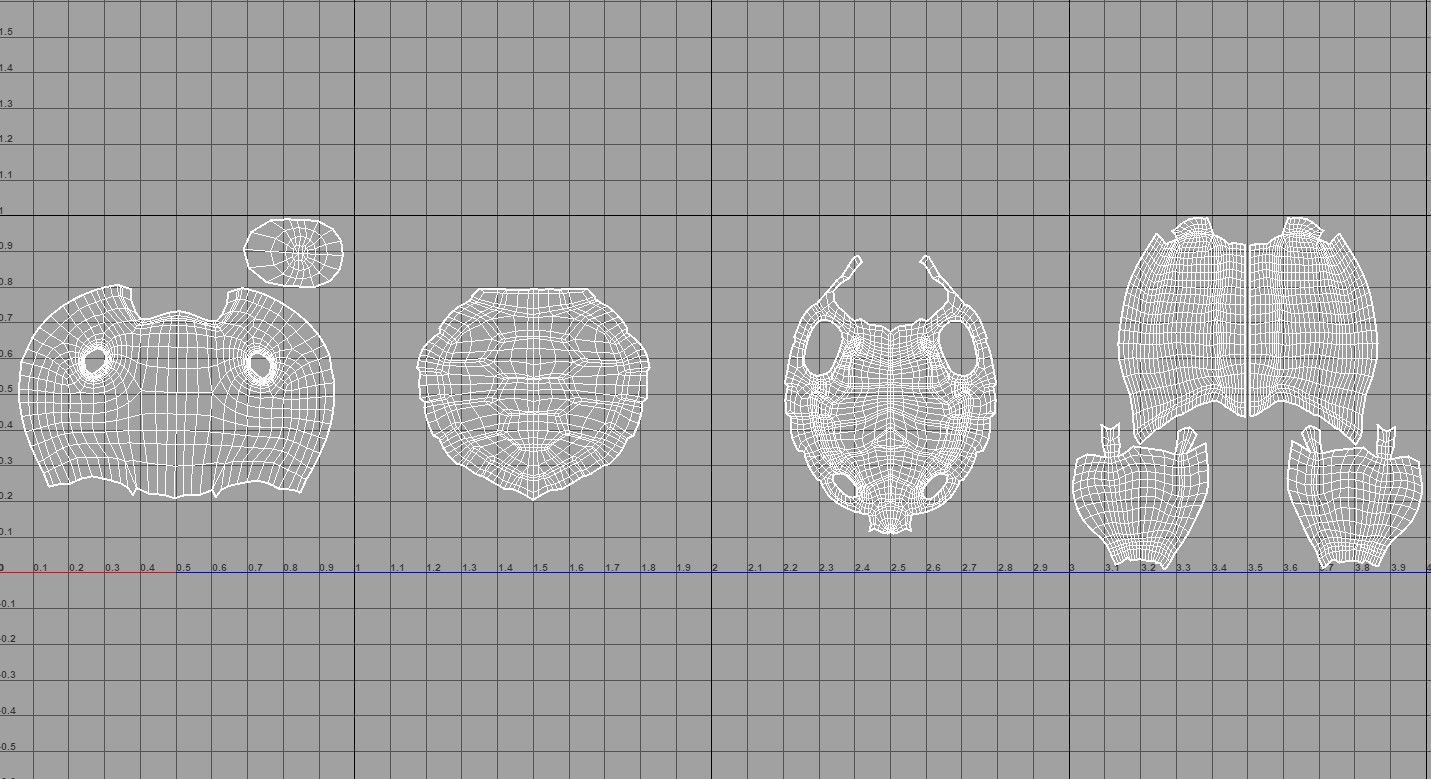1431x779 pixels.
Task: Click the '1.8' label on the horizontal axis
Action: pyautogui.click(x=648, y=568)
